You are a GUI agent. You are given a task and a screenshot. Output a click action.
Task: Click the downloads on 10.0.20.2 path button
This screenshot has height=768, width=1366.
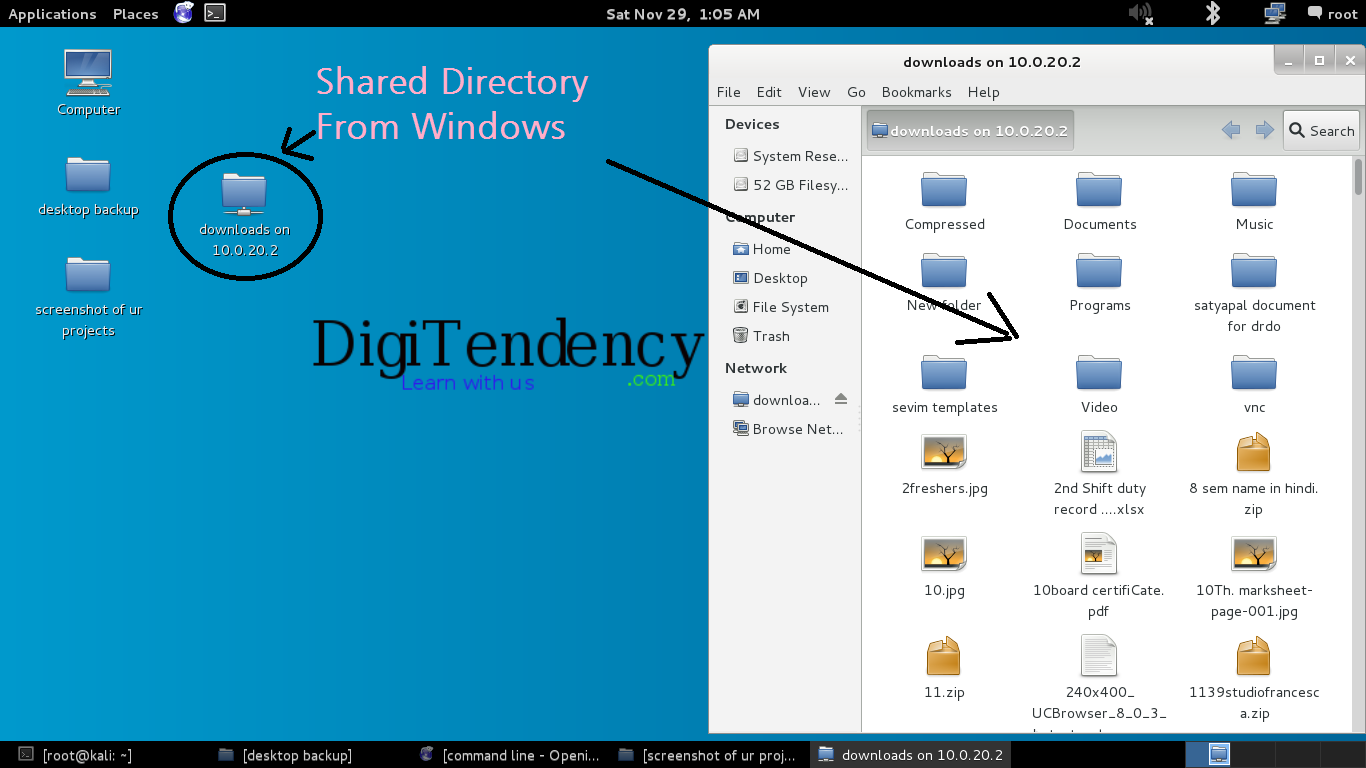tap(968, 130)
